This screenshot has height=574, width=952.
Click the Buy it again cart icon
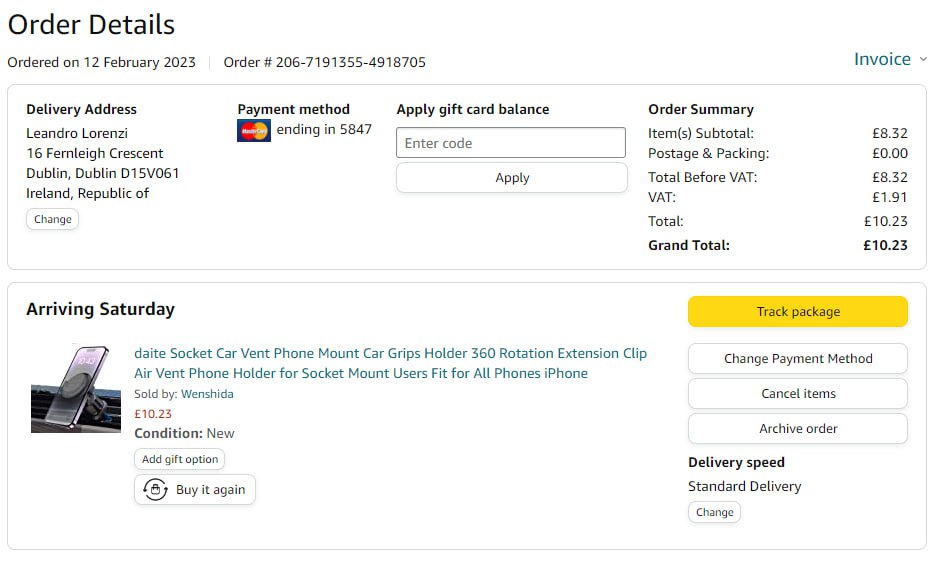[155, 490]
